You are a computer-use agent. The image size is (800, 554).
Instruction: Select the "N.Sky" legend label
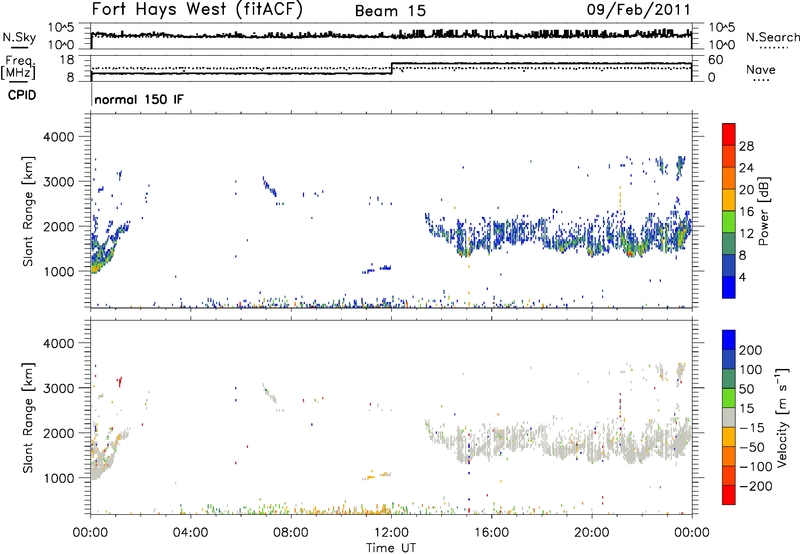tap(19, 37)
